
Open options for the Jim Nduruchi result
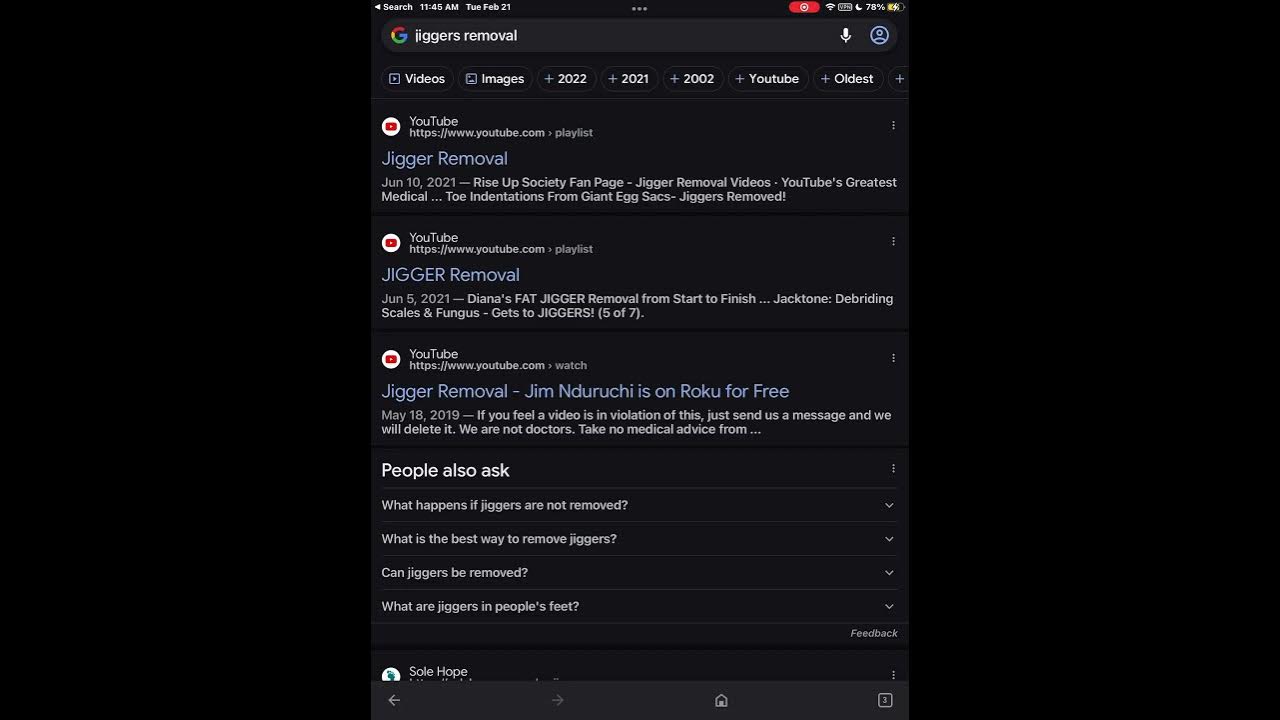tap(893, 358)
